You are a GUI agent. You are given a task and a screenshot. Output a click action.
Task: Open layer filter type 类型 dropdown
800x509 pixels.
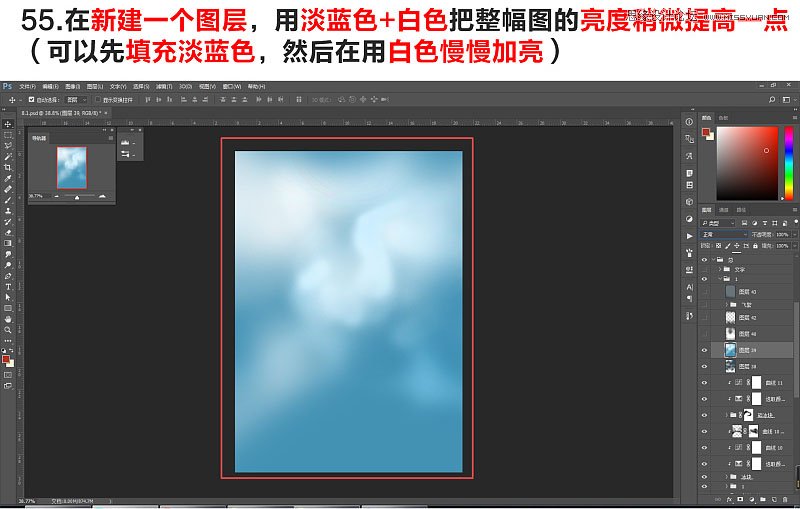tap(718, 223)
